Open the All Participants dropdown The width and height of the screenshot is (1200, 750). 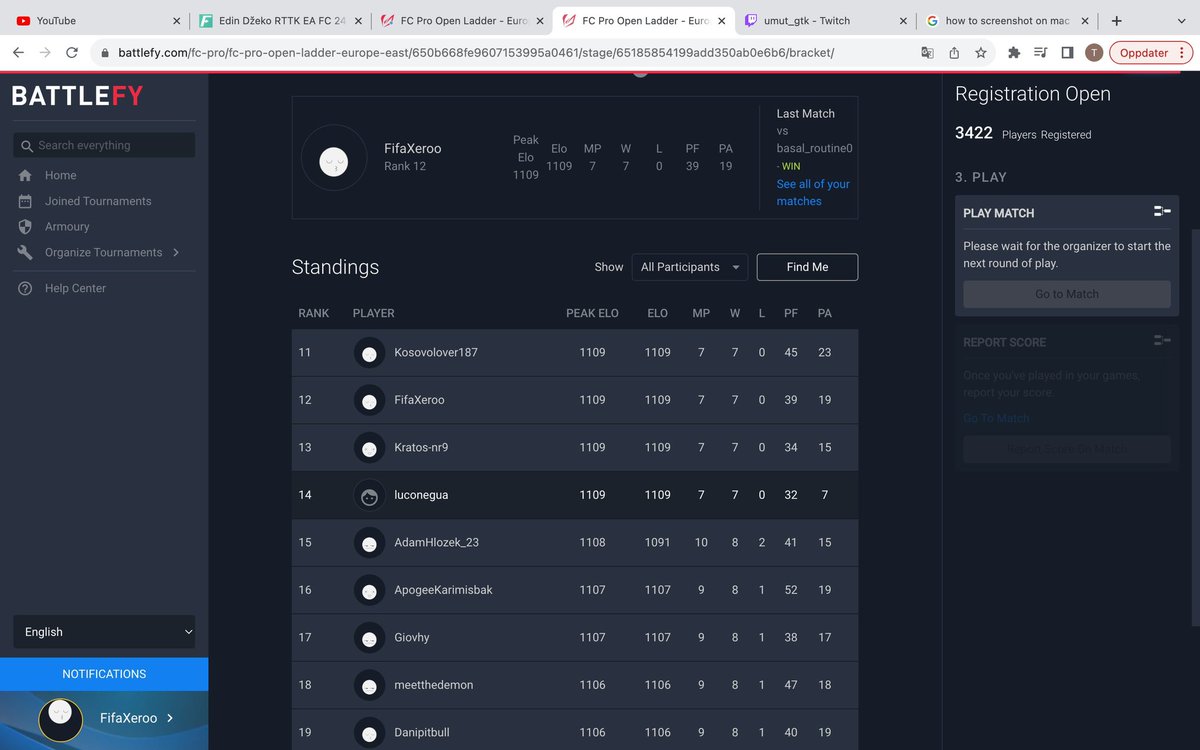[x=690, y=267]
